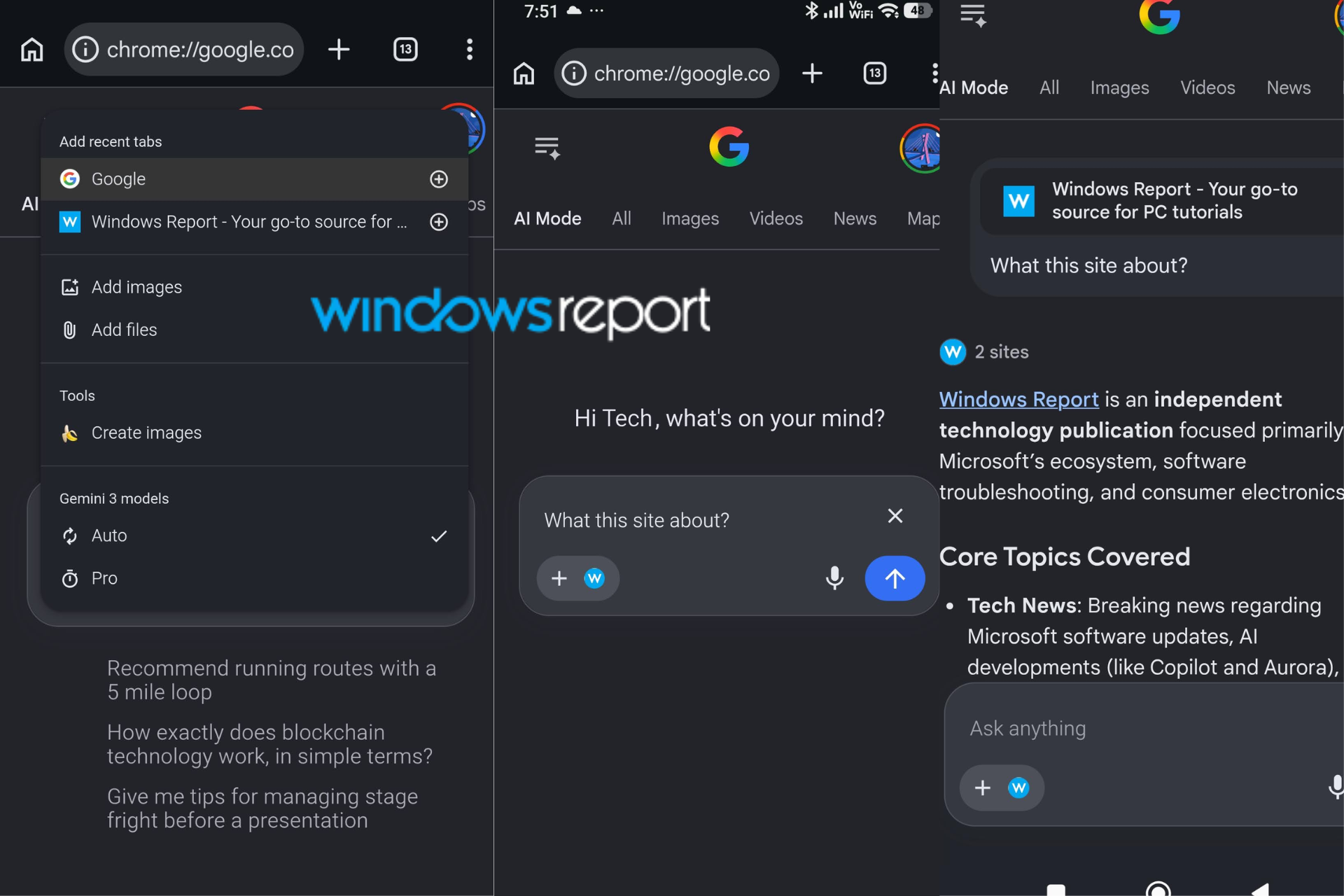Screen dimensions: 1344x896
Task: Select the Auto Gemini model
Action: [x=255, y=535]
